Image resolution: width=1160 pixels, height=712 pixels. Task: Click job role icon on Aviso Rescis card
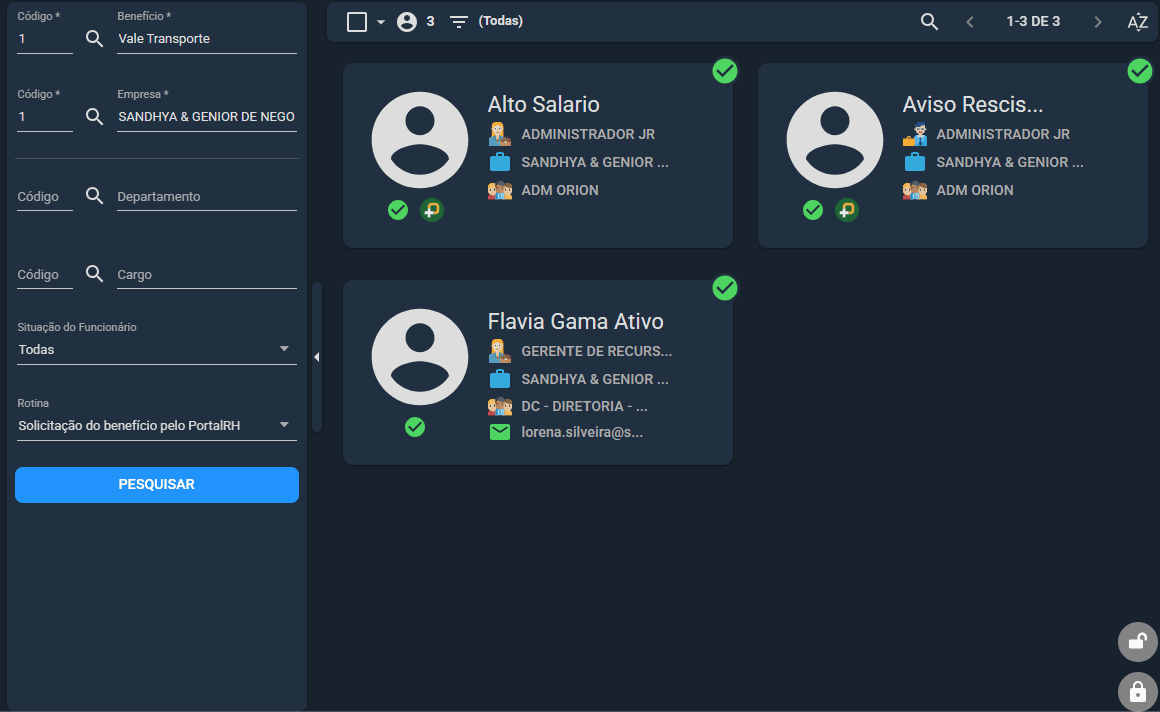point(915,134)
